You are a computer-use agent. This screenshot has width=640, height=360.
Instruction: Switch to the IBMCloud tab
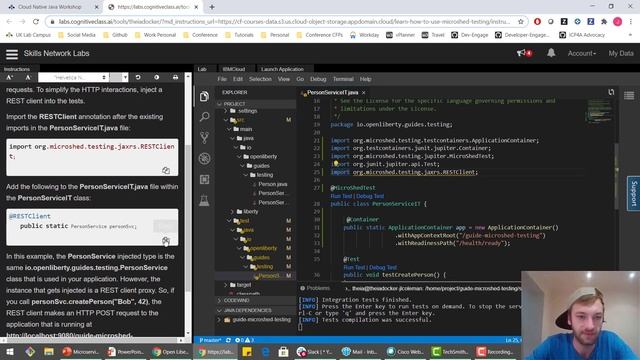point(234,69)
